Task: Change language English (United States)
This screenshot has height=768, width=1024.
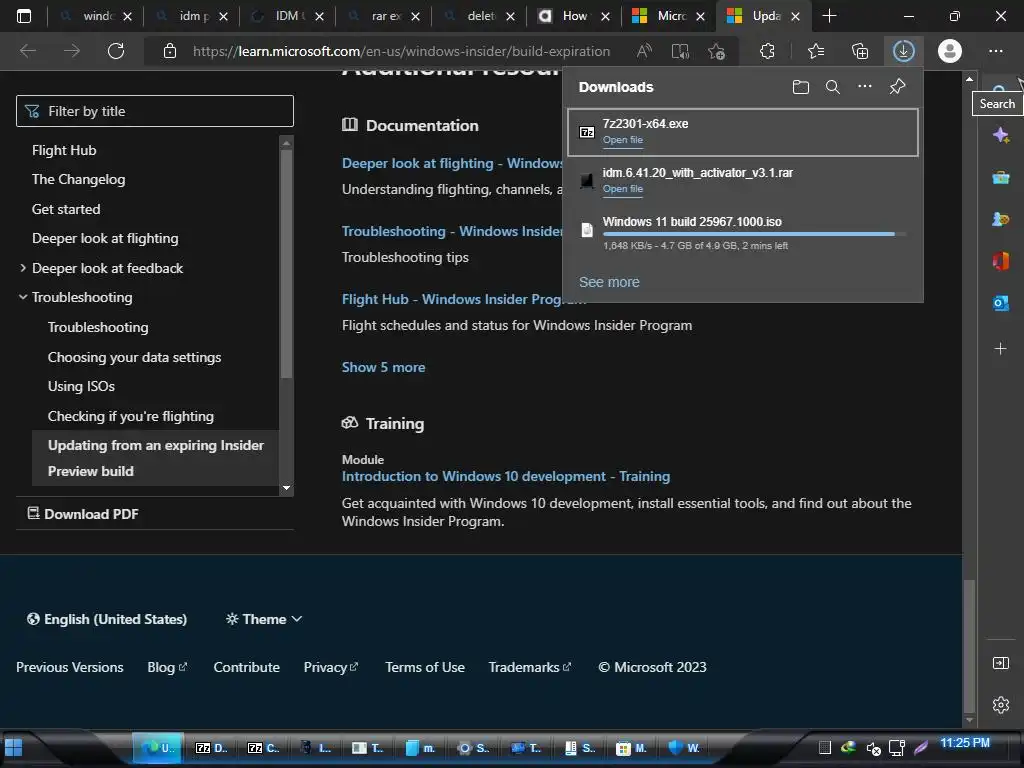Action: [x=106, y=619]
